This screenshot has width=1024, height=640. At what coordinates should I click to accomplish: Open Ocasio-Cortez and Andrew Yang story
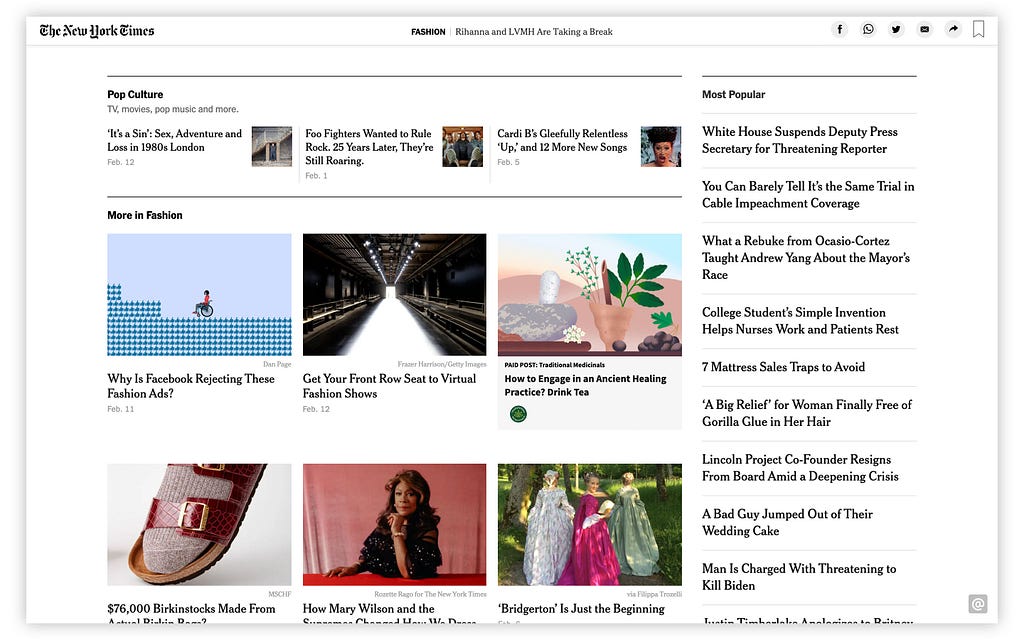[806, 258]
